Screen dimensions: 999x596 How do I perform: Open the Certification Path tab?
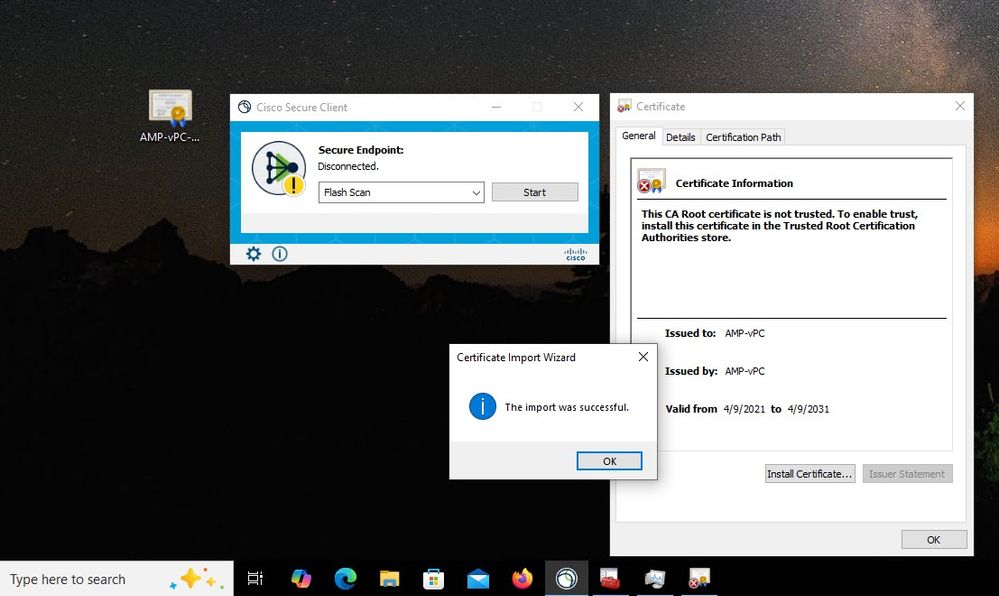[x=743, y=137]
